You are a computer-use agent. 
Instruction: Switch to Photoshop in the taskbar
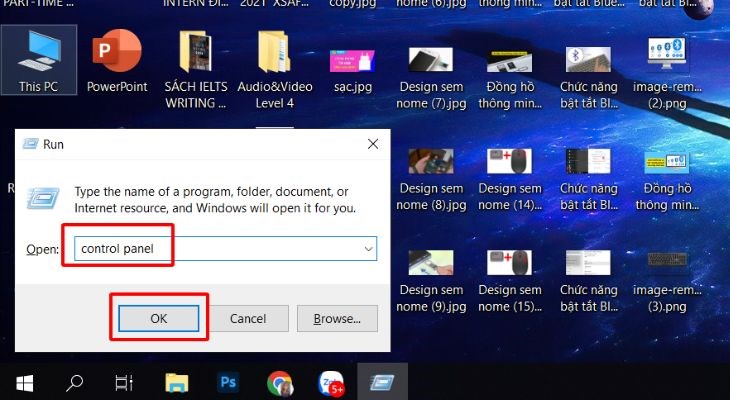(228, 383)
